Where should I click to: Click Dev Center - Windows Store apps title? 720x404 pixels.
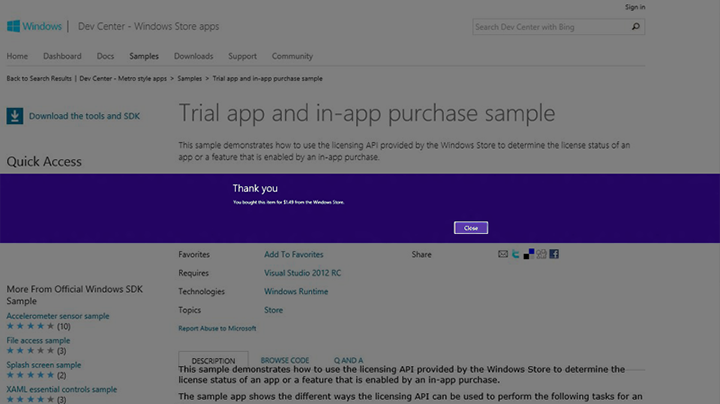coord(148,26)
